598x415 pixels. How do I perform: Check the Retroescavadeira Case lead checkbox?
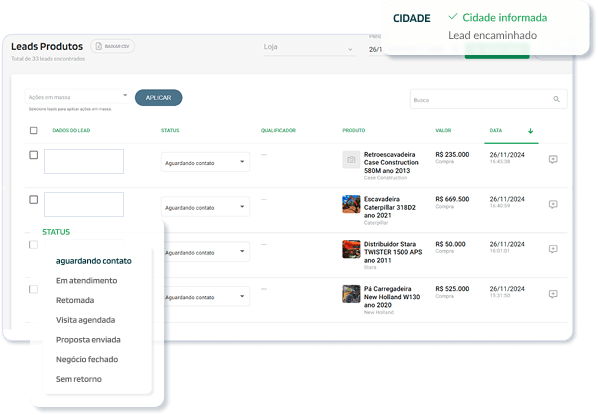[x=34, y=155]
